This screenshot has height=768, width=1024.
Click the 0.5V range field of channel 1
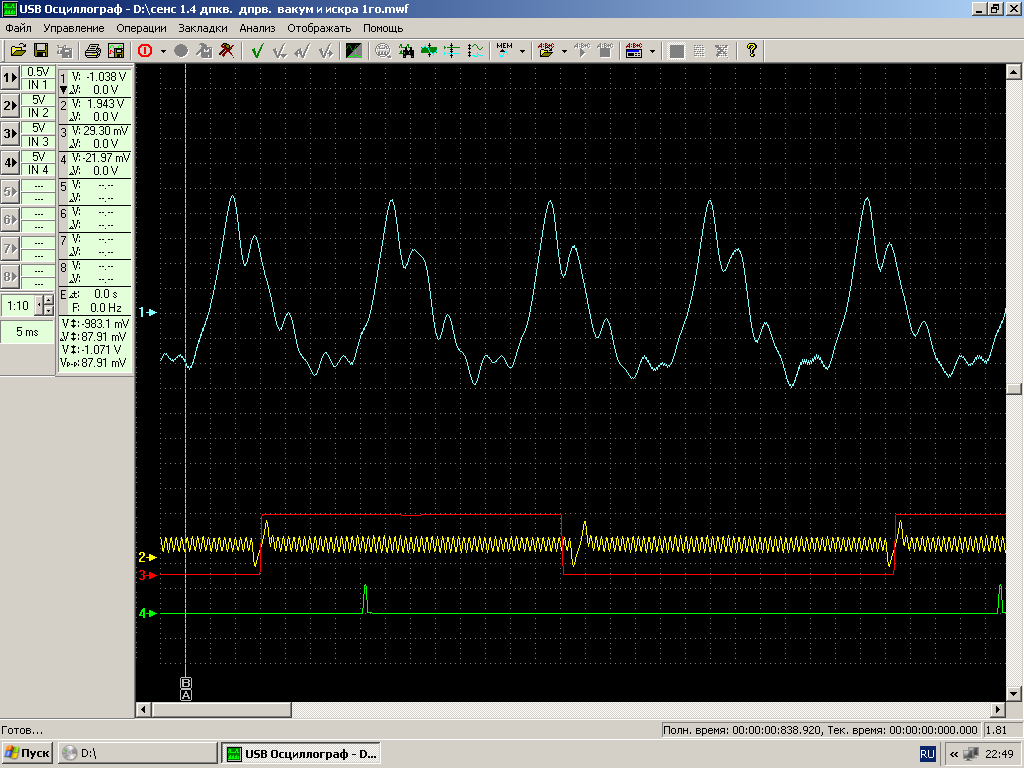(x=39, y=72)
